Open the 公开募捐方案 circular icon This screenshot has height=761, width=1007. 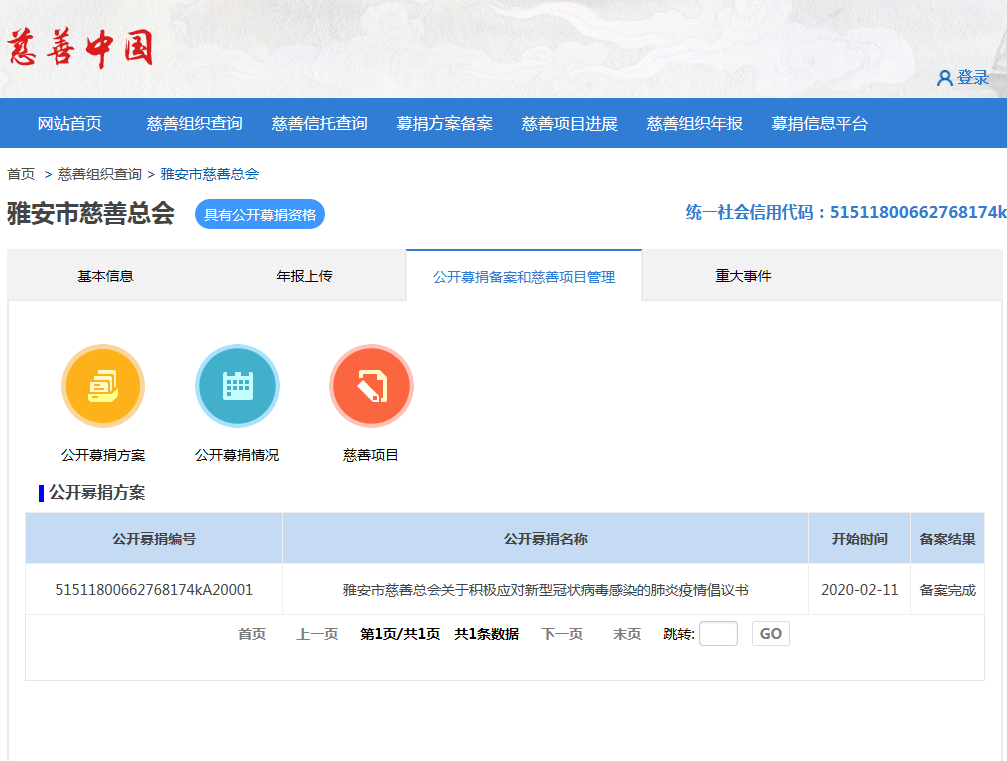(x=103, y=385)
